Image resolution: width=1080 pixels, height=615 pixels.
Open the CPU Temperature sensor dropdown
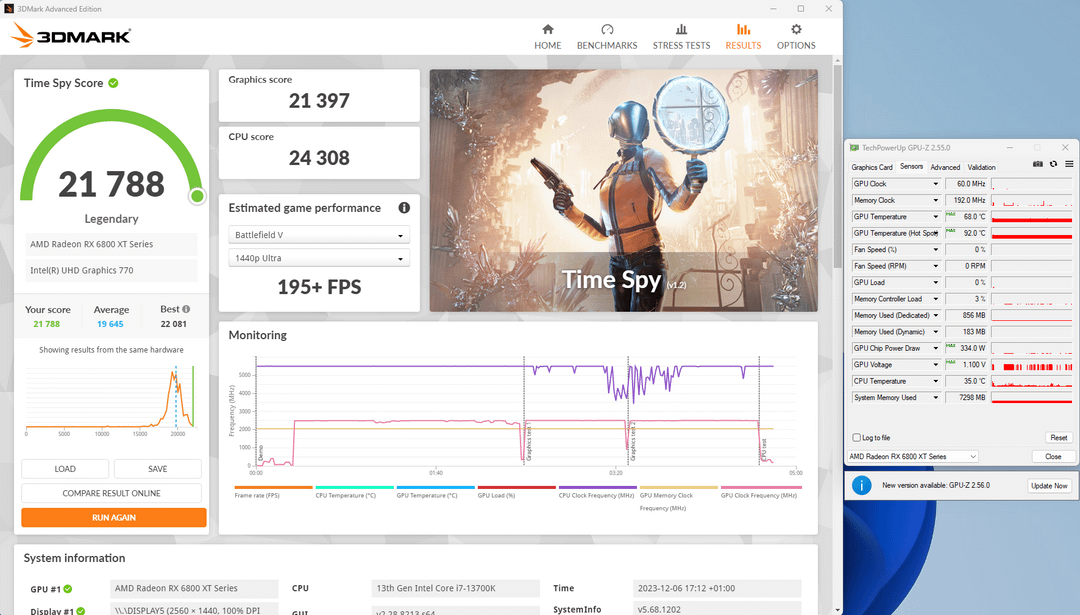tap(935, 381)
